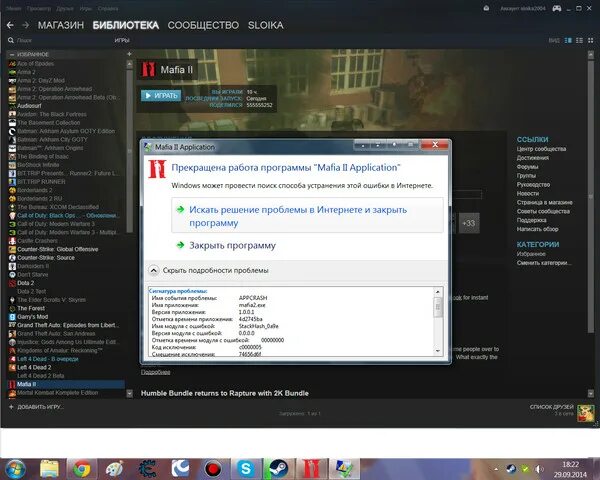Screen dimensions: 600x480
Task: Click problem details scrollbar up arrow
Action: tap(438, 292)
